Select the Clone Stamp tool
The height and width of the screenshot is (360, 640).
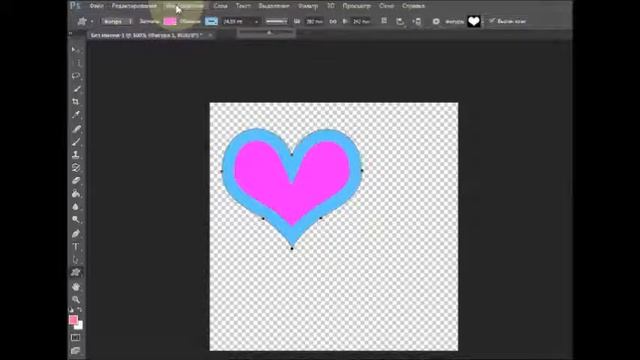[x=76, y=155]
